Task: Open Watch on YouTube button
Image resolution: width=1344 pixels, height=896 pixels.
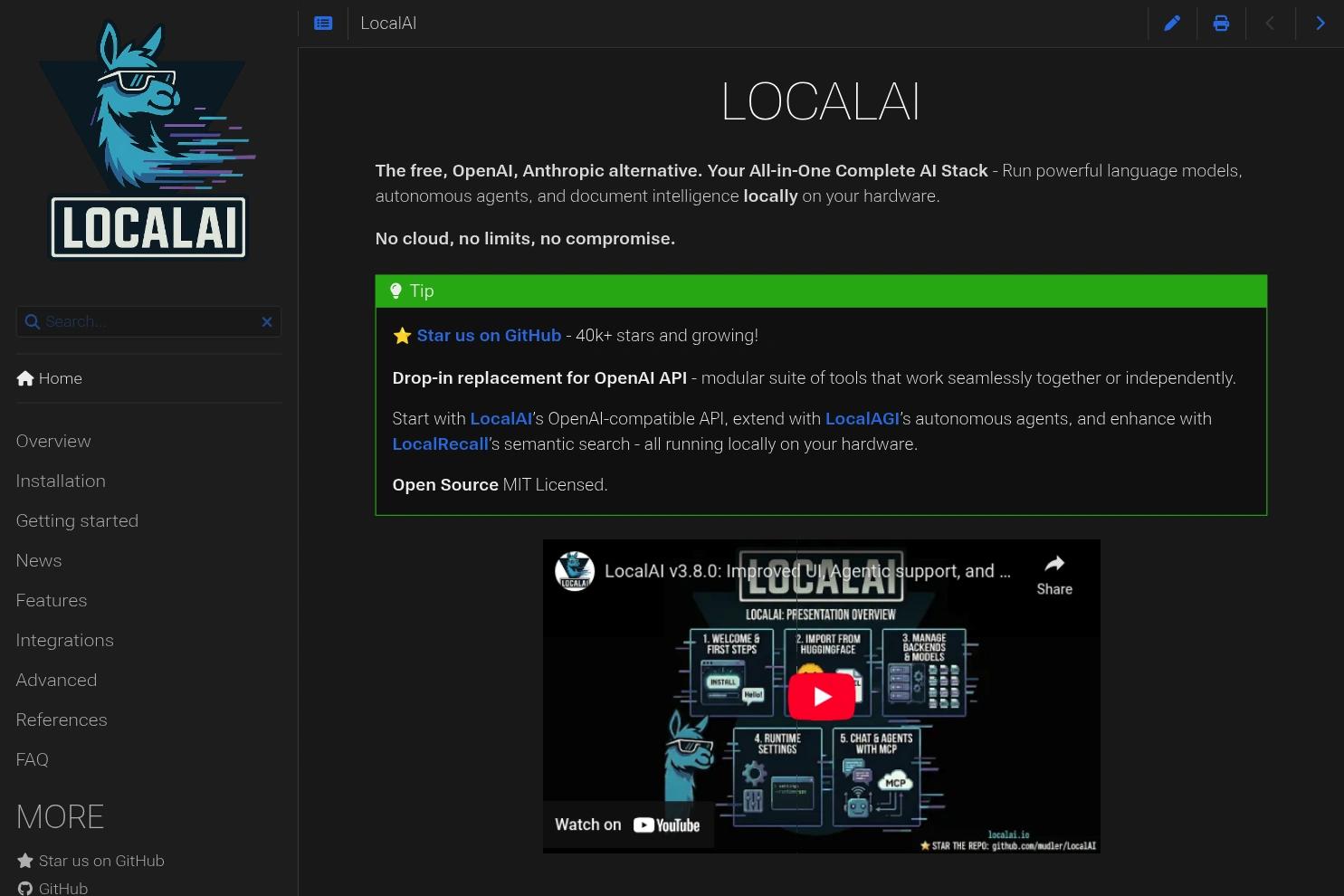Action: 627,825
